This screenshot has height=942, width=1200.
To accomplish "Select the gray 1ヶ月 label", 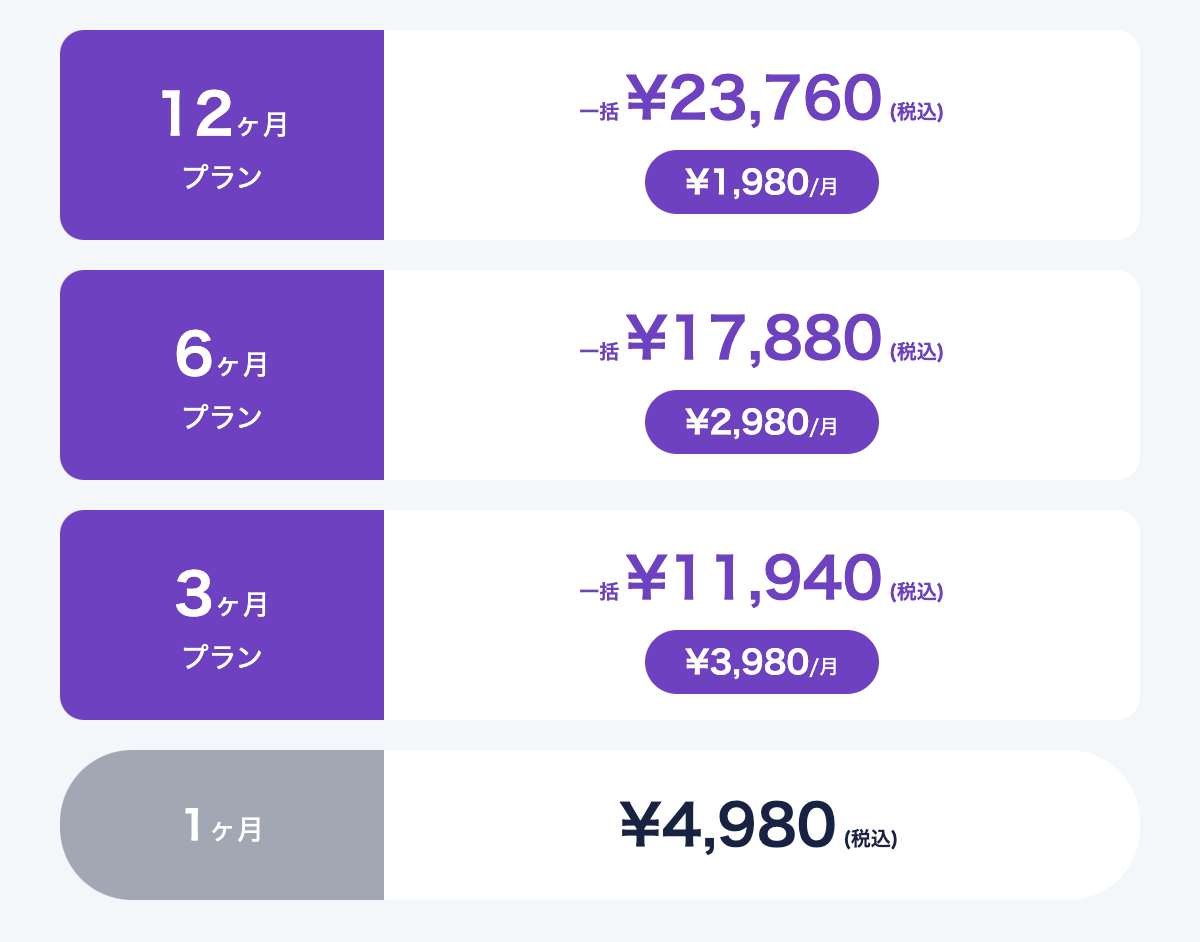I will click(x=222, y=825).
